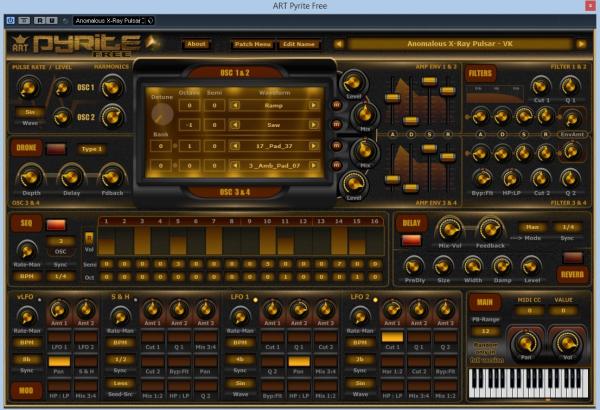Open the Patch Menu
Screen dimensions: 600x410
pos(255,43)
